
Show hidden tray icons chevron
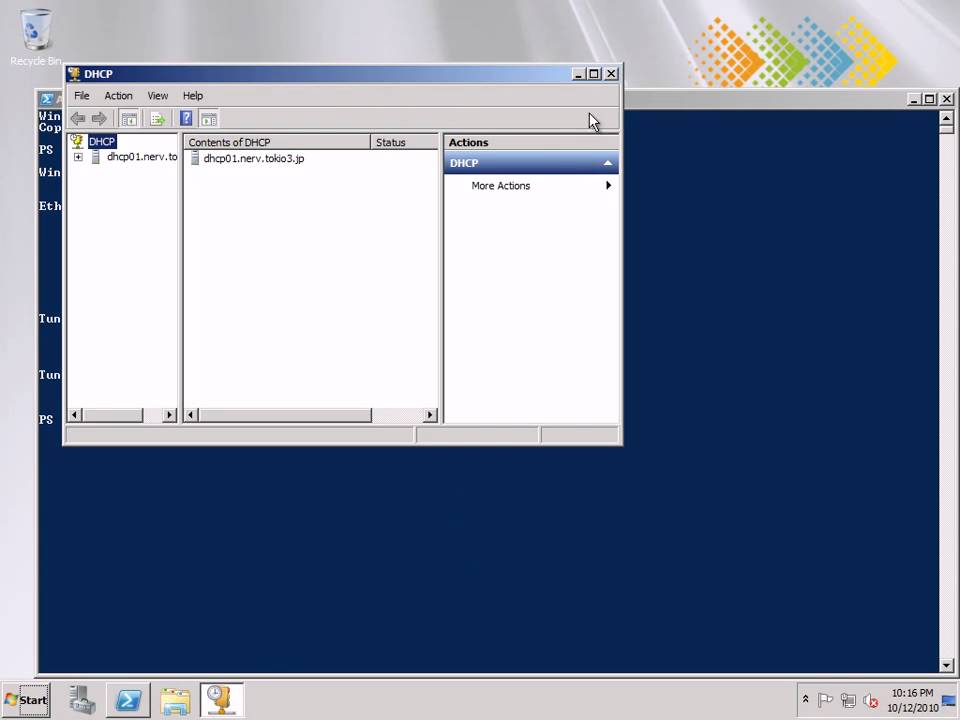tap(806, 699)
